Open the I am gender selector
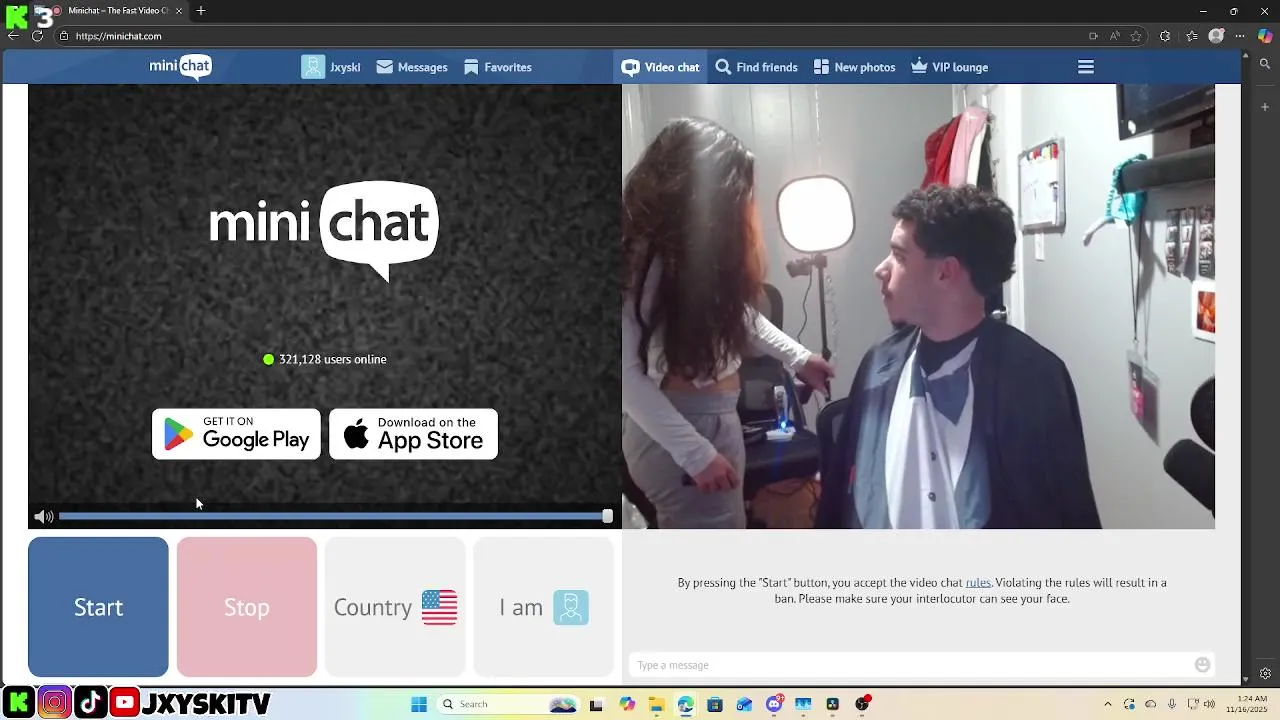Viewport: 1280px width, 720px height. [543, 607]
